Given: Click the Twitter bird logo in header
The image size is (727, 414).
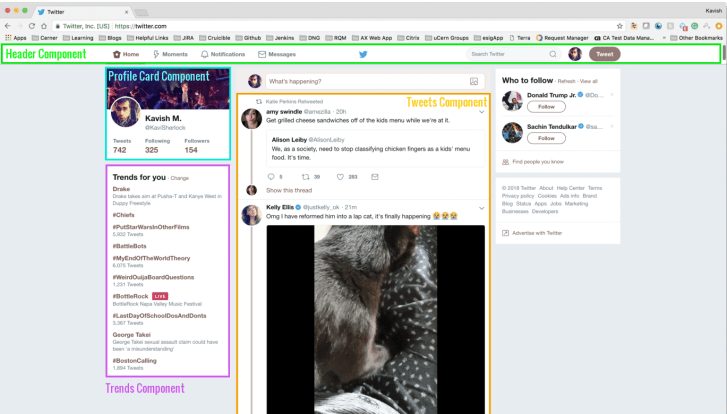Looking at the screenshot, I should pyautogui.click(x=363, y=54).
